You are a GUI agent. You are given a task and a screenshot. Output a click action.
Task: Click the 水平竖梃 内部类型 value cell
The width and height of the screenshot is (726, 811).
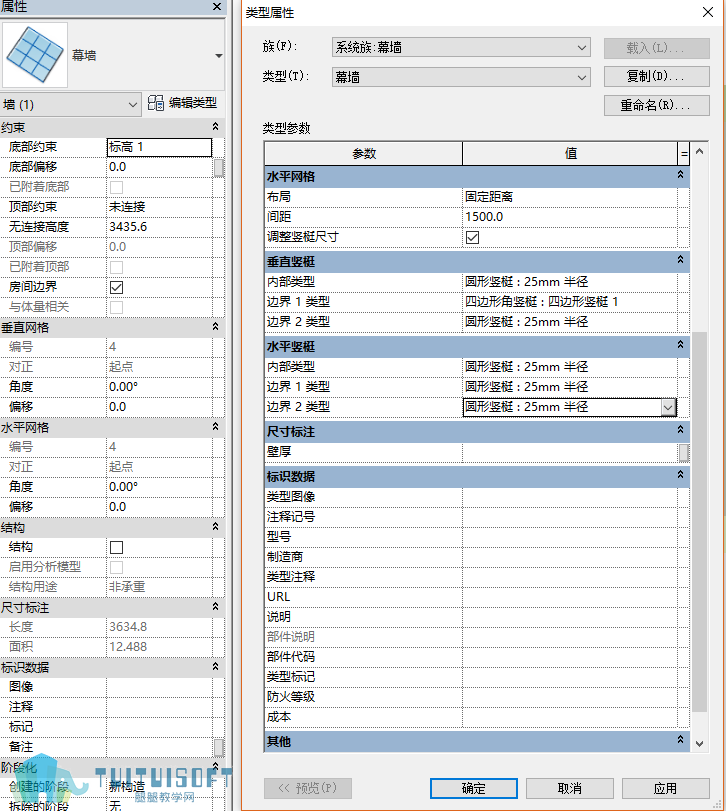[x=570, y=367]
